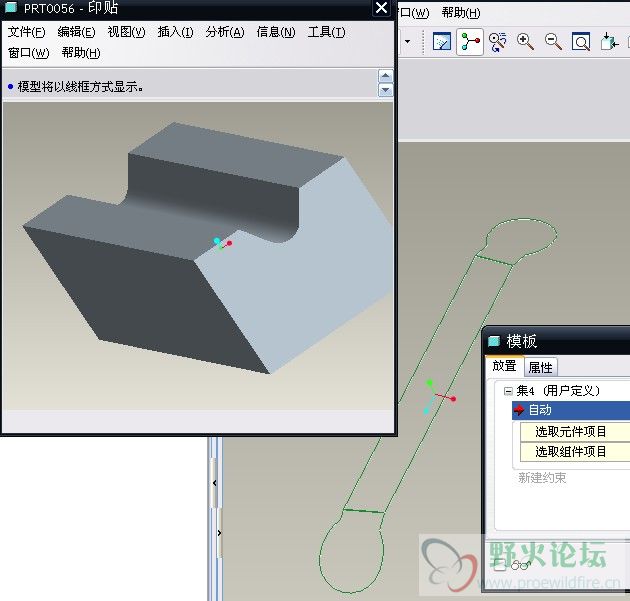The height and width of the screenshot is (601, 630).
Task: Click the coordinate system triad on the wireframe part
Action: pos(439,397)
